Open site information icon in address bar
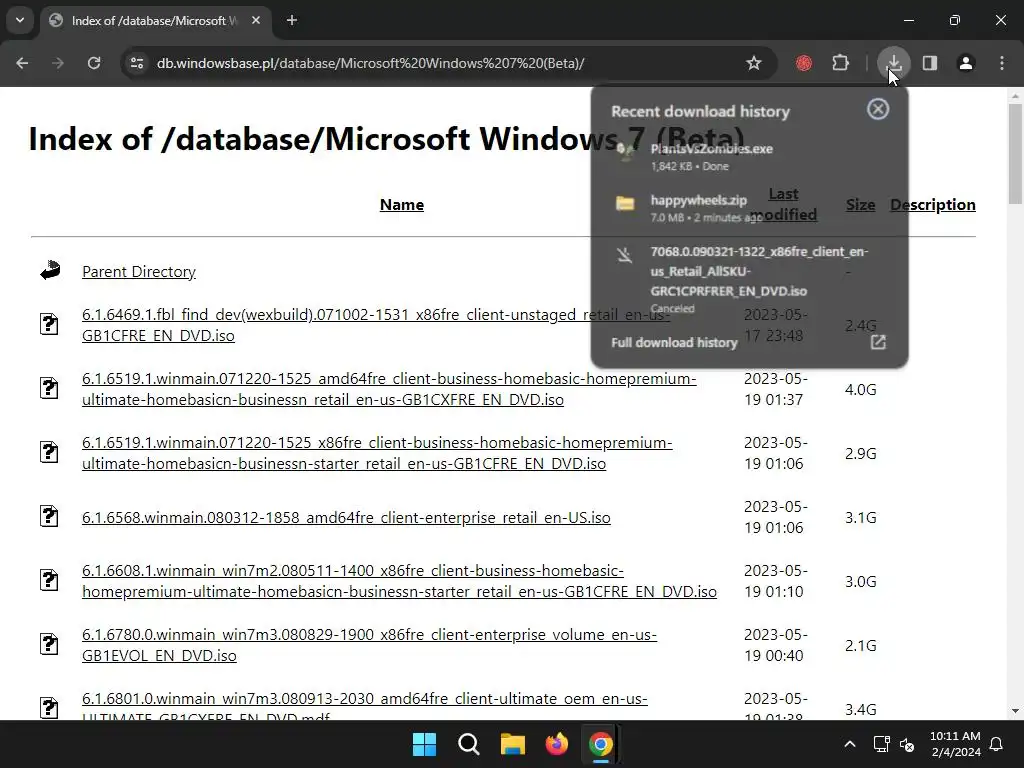 pyautogui.click(x=137, y=63)
